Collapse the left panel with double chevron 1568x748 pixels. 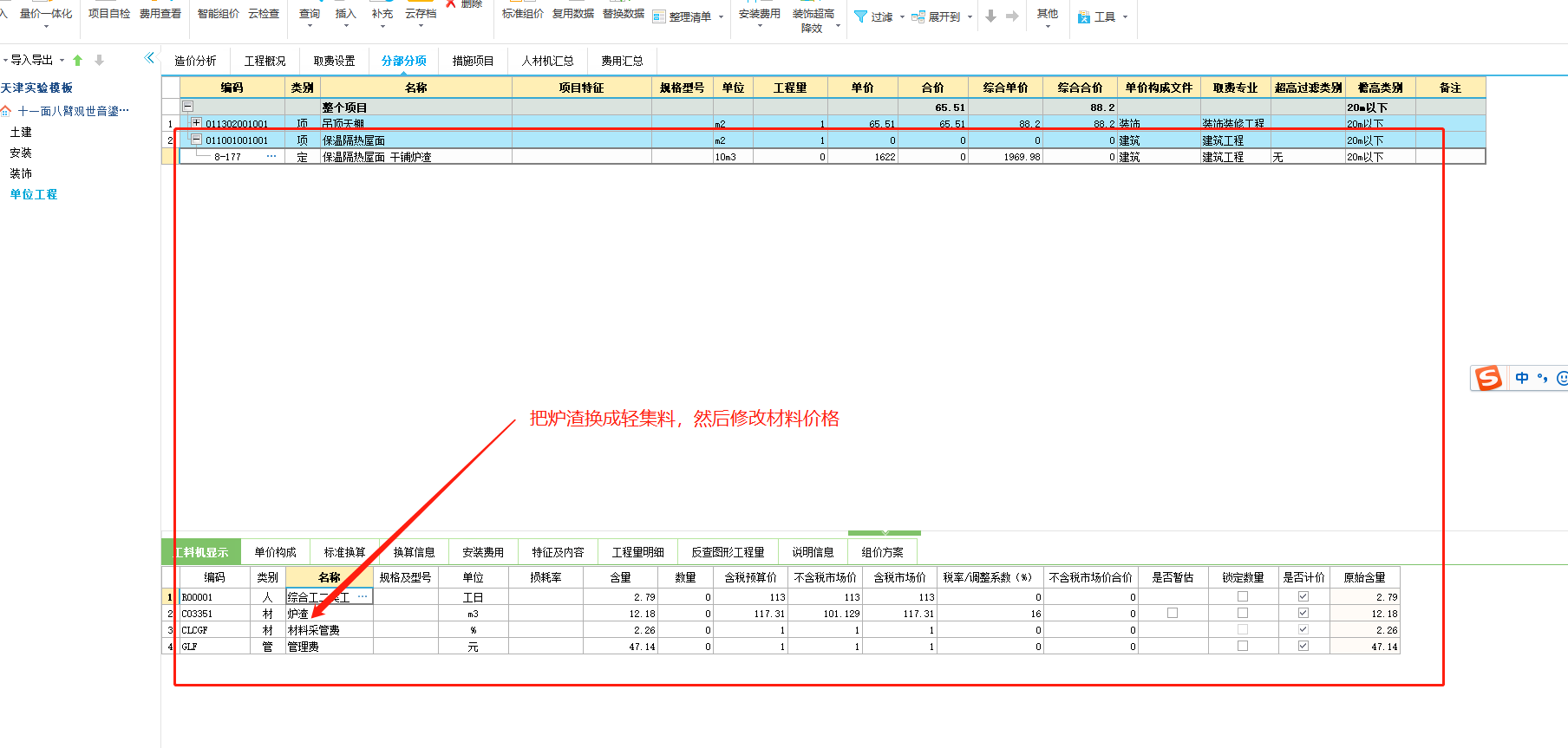point(149,58)
